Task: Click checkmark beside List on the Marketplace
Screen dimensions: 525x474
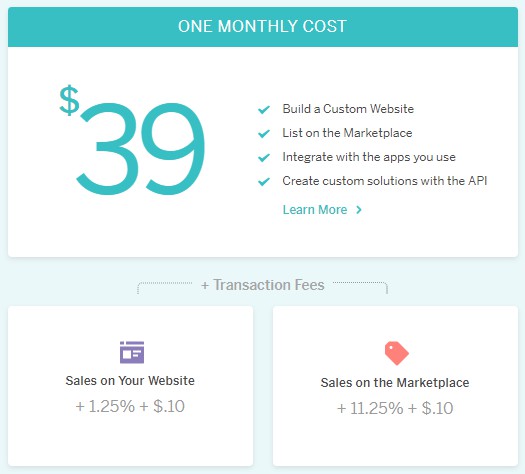Action: tap(264, 134)
